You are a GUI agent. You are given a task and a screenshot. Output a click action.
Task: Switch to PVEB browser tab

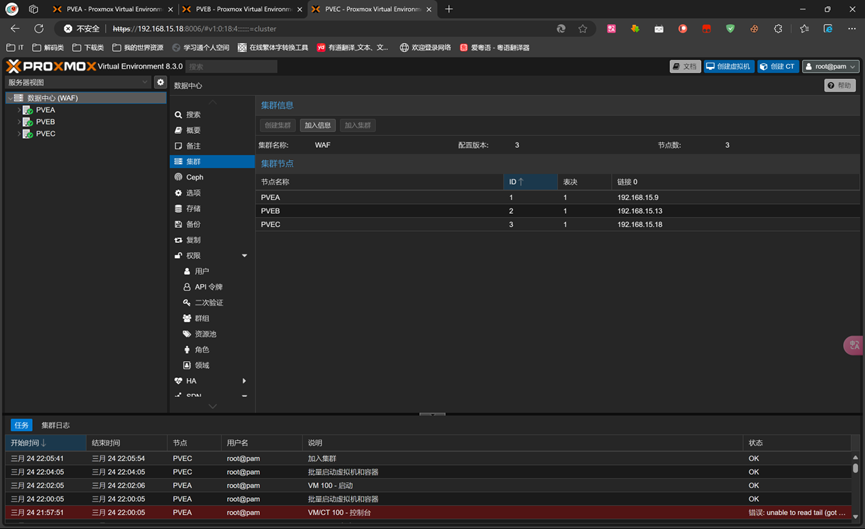tap(243, 9)
